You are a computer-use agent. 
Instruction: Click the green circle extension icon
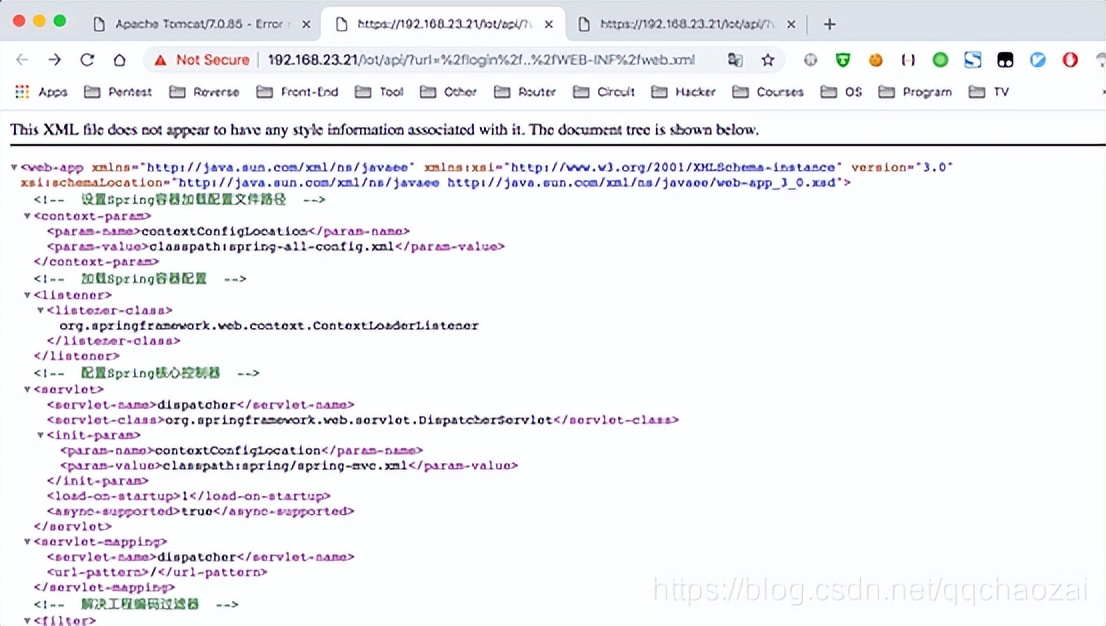[940, 60]
